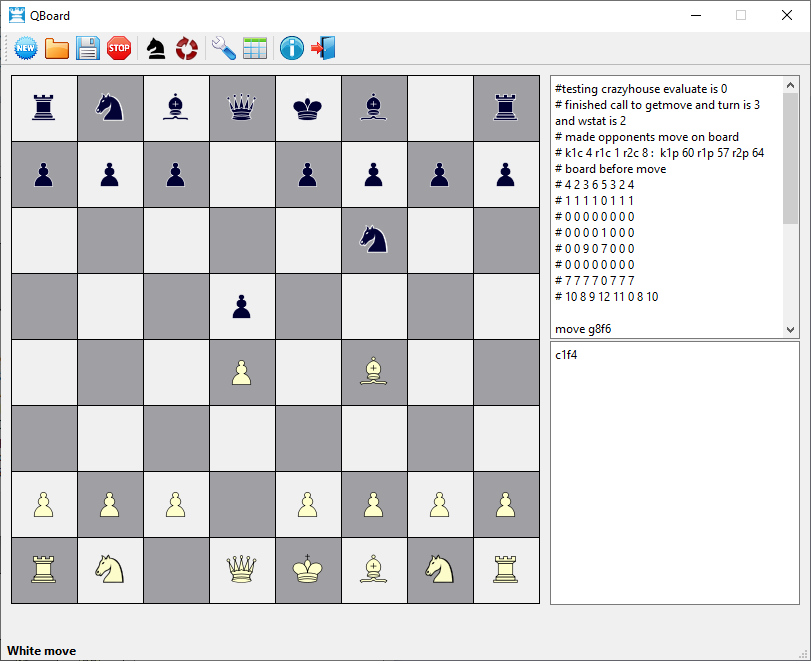Select the black pawn on d5
Screen dimensions: 811x661
tap(242, 306)
